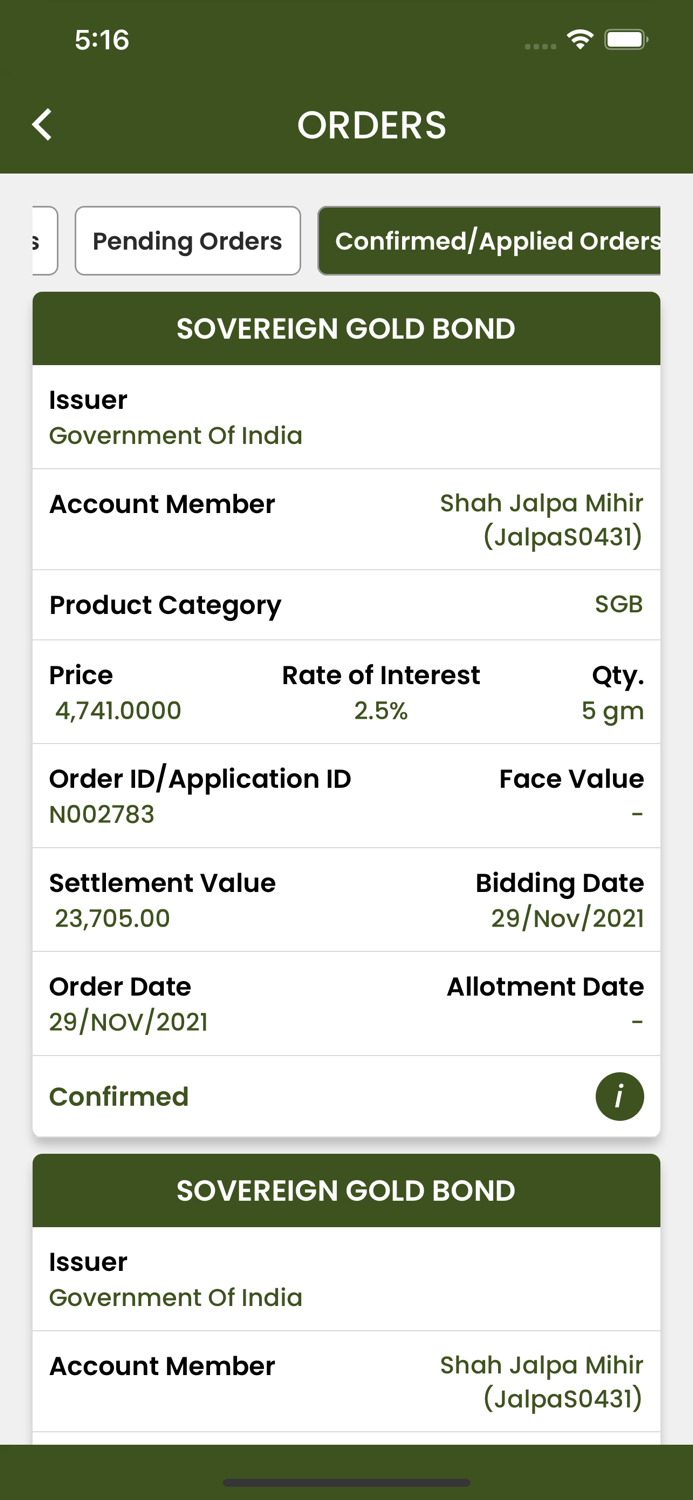This screenshot has height=1500, width=693.
Task: Tap the home indicator bar
Action: pos(346,1482)
